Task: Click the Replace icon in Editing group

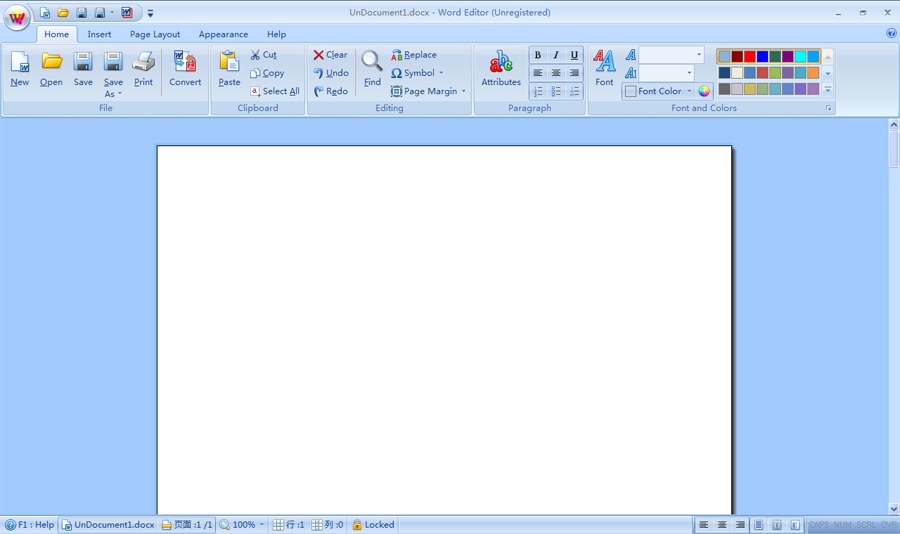Action: coord(397,55)
